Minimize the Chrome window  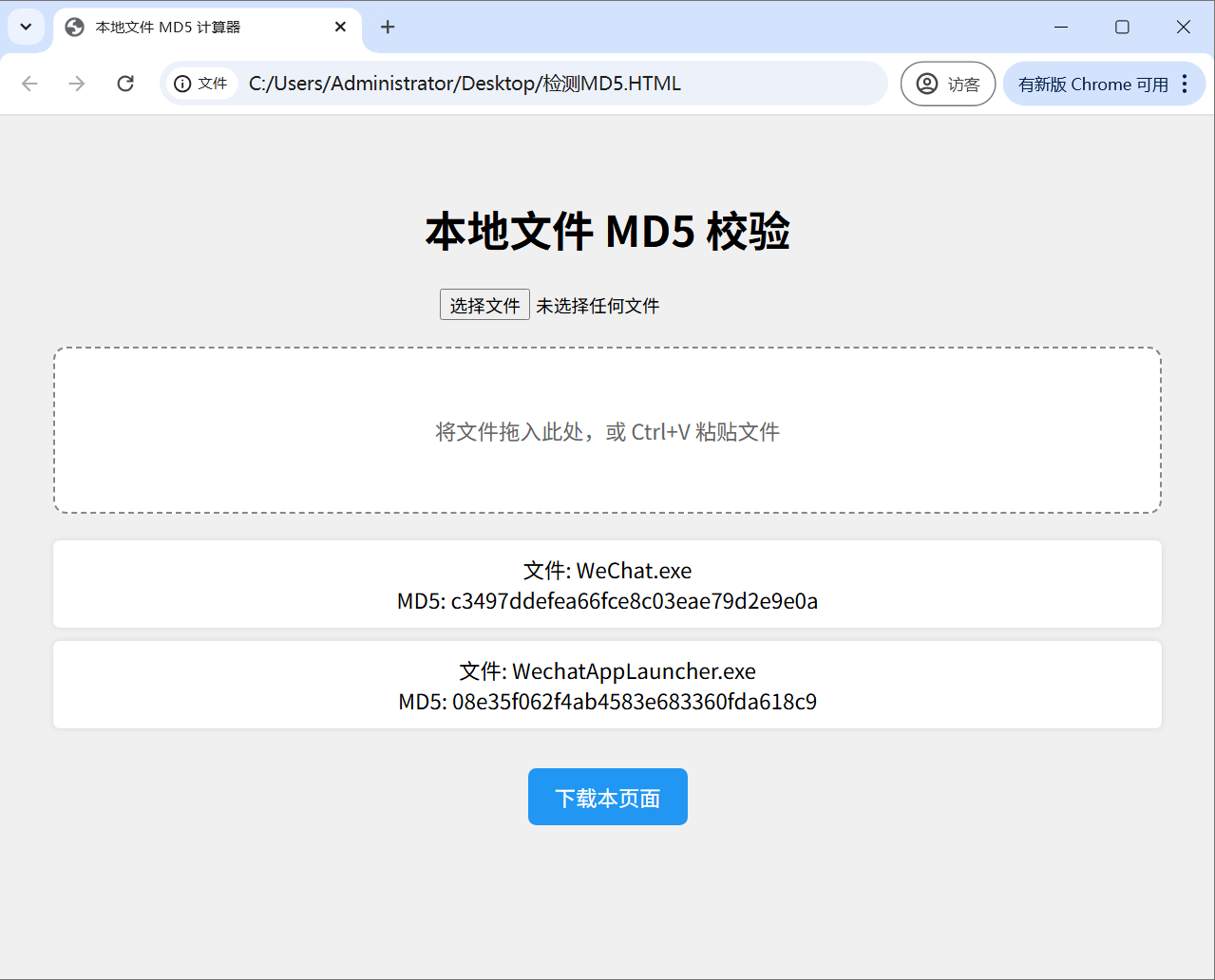coord(1061,27)
